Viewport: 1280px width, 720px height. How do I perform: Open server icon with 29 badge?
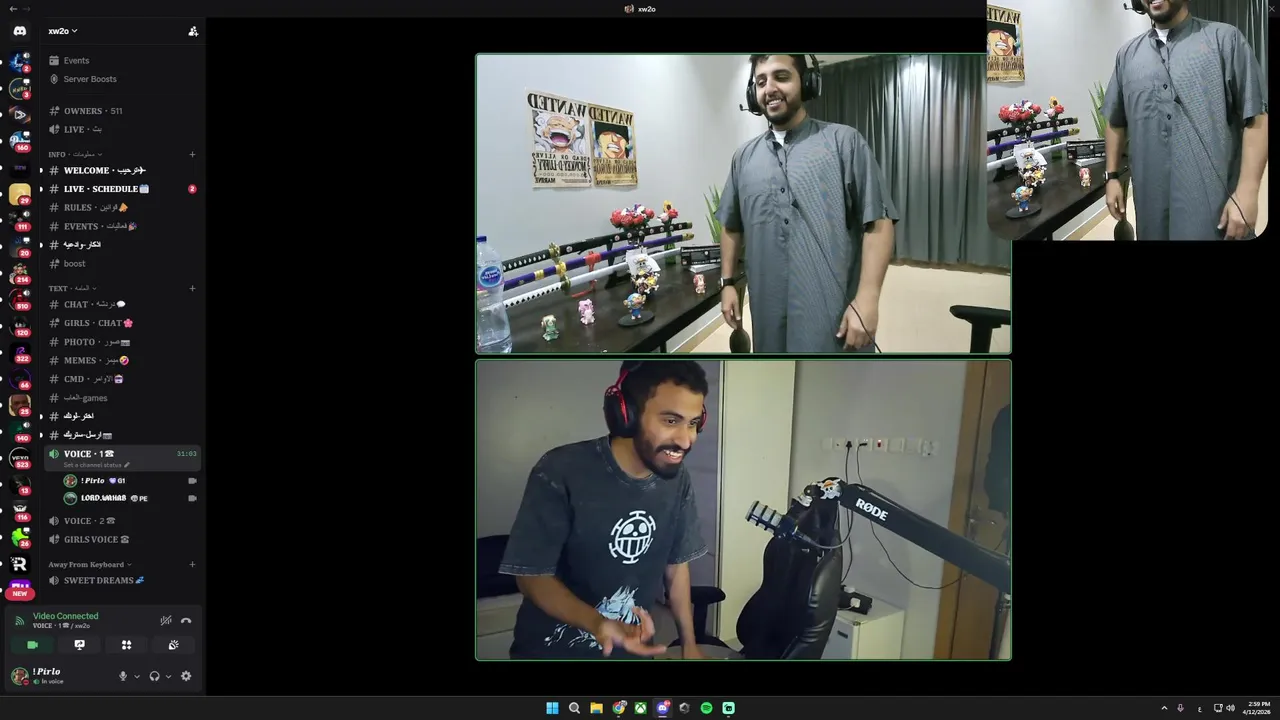(20, 194)
